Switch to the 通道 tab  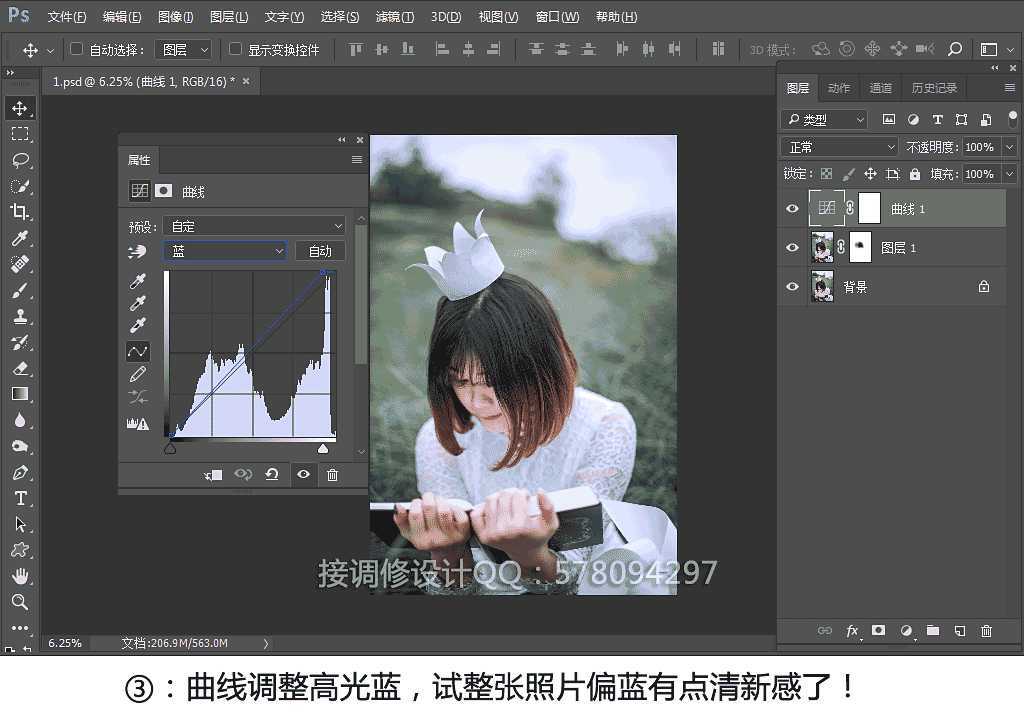tap(880, 87)
